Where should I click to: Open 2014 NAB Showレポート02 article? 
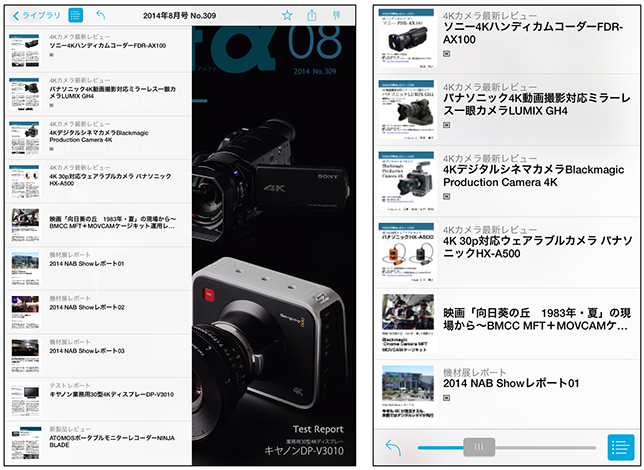click(x=99, y=312)
